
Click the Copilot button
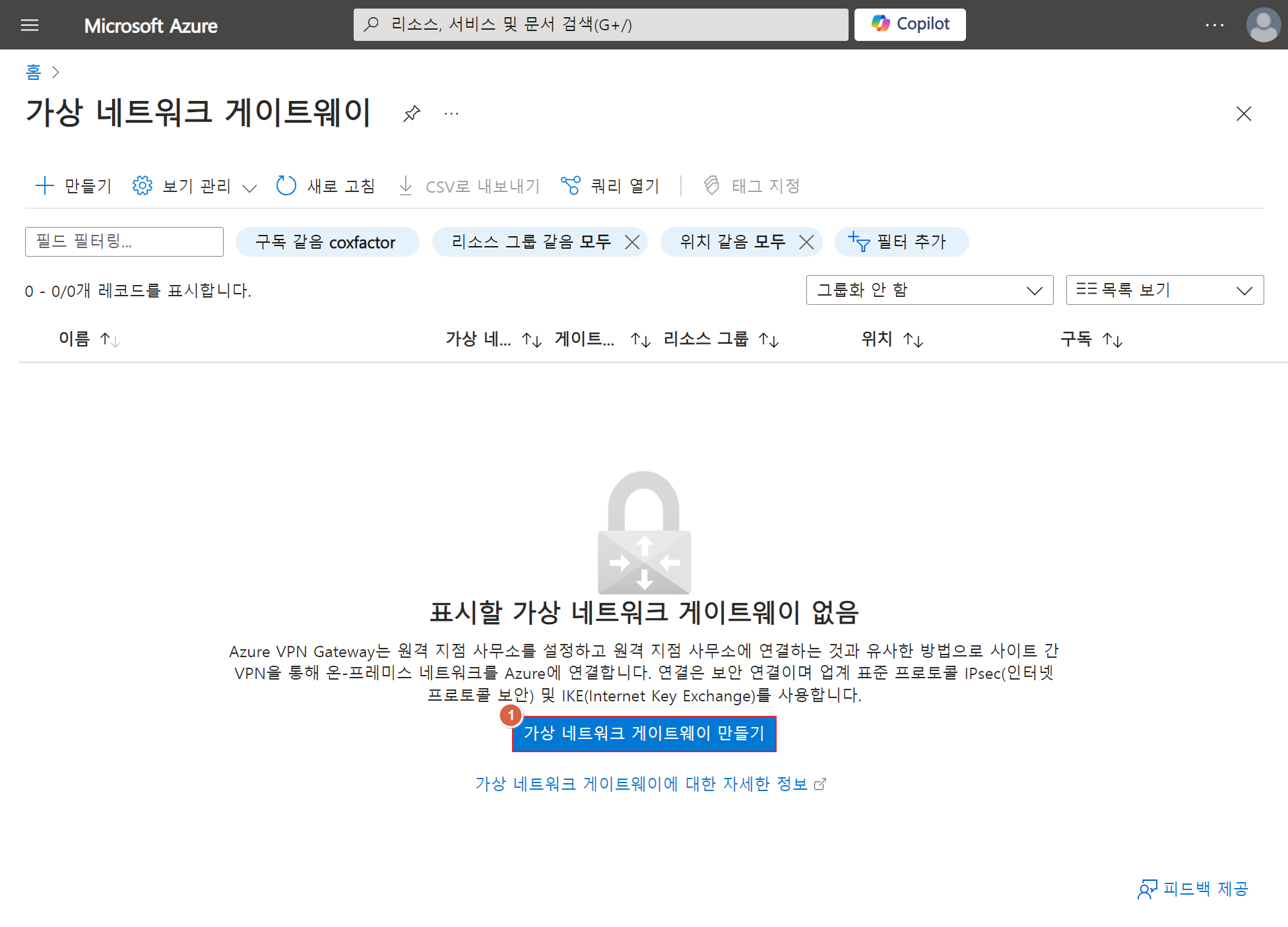[x=909, y=24]
